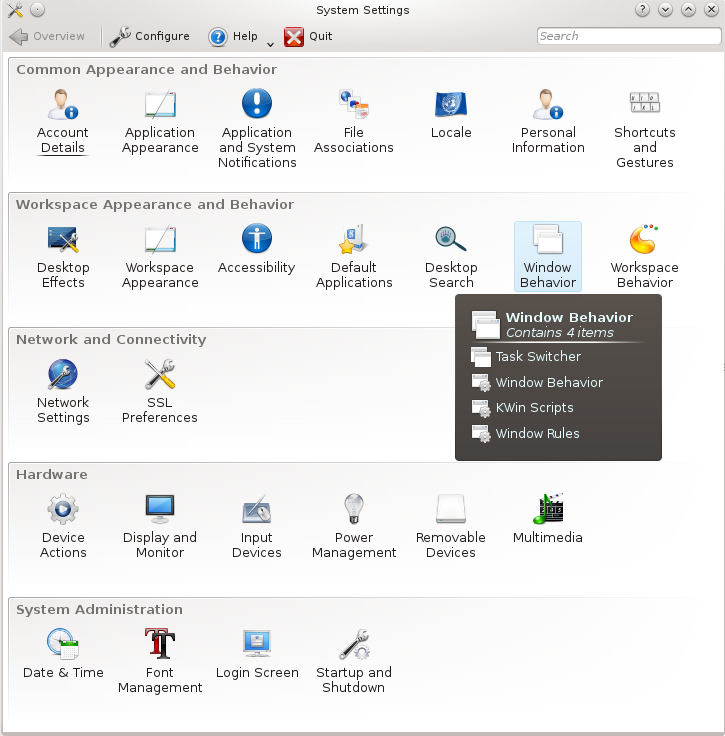Screen dimensions: 725x736
Task: Open Font Management
Action: pos(160,660)
